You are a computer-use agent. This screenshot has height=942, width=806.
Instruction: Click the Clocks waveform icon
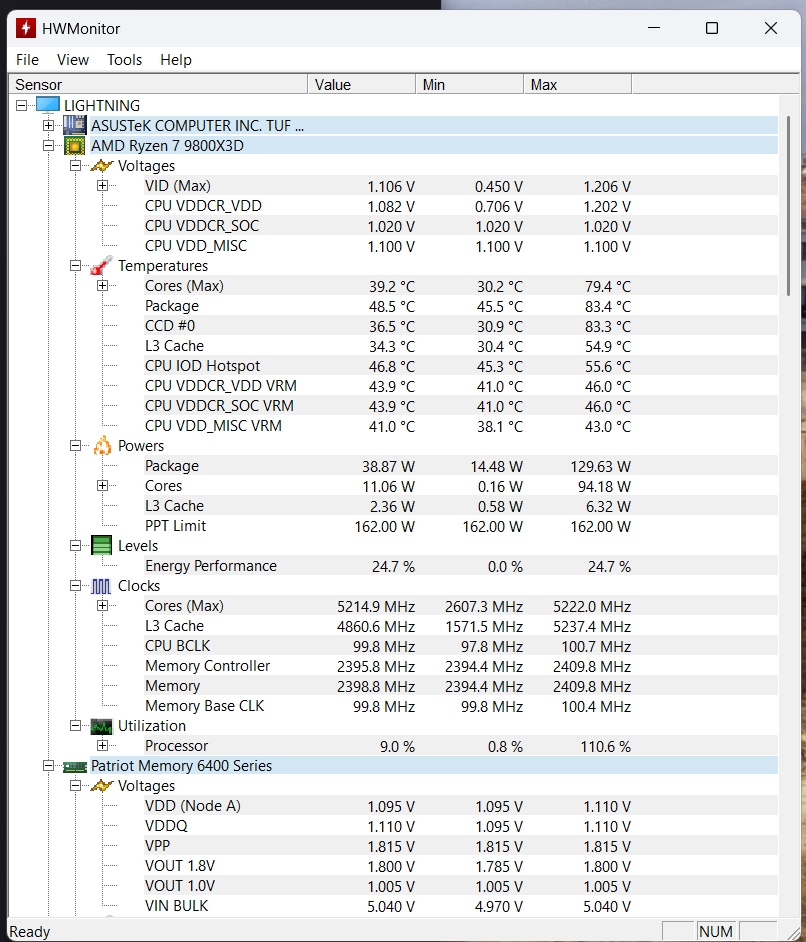[101, 586]
